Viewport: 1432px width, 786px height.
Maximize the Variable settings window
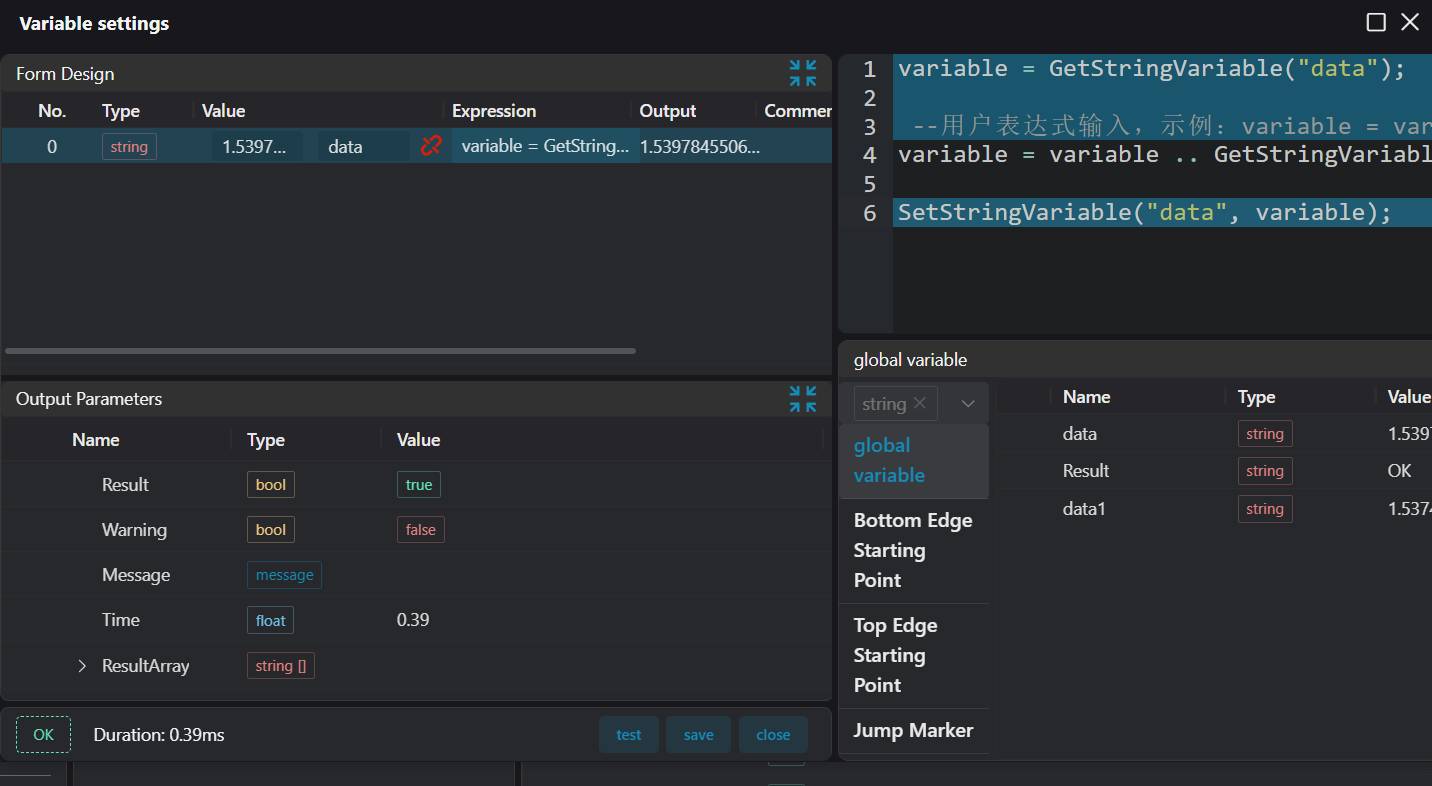(x=1376, y=22)
